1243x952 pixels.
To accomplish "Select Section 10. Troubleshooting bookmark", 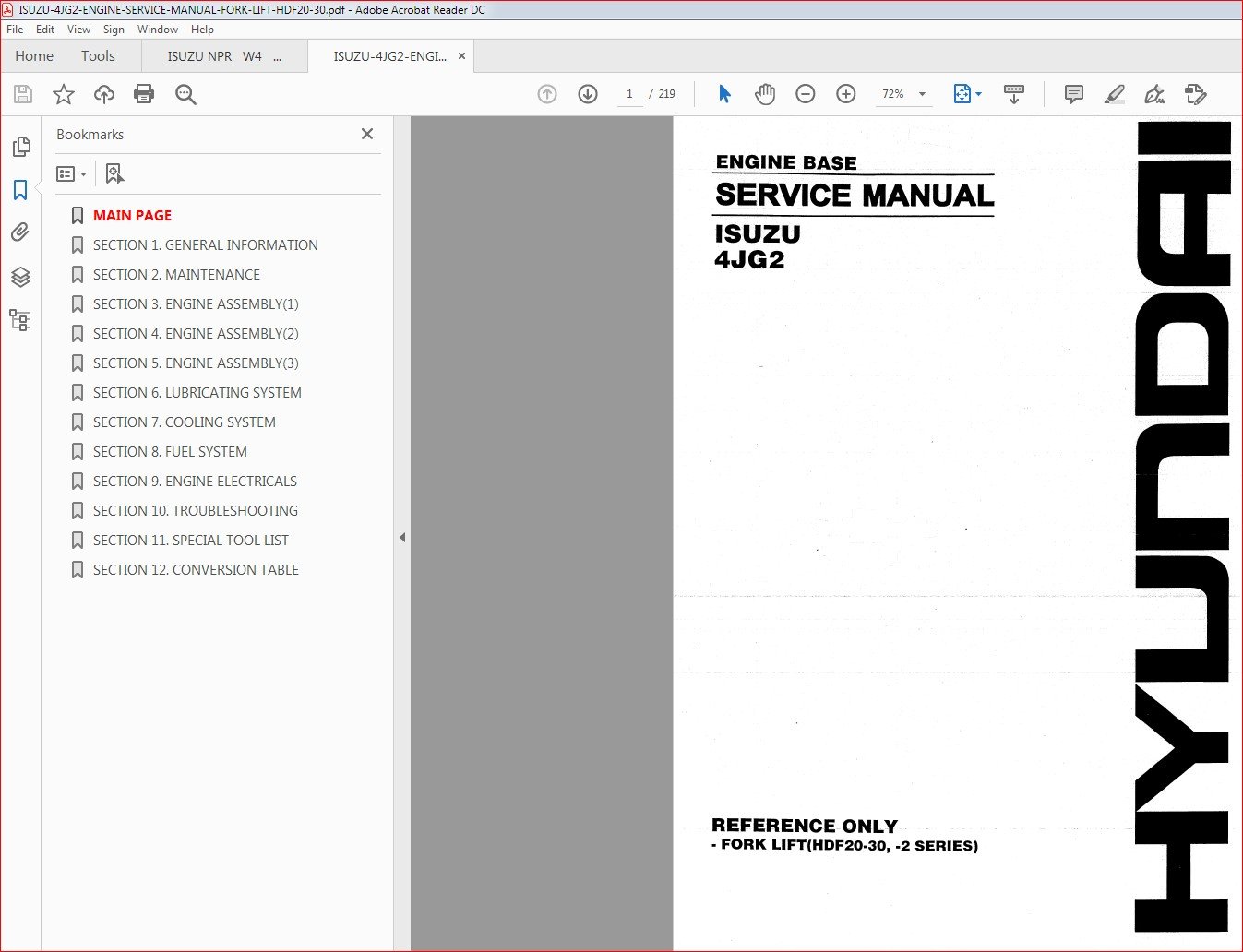I will tap(195, 510).
